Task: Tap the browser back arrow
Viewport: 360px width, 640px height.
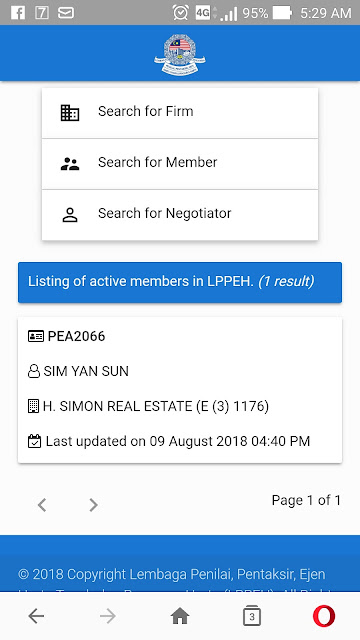Action: click(36, 616)
